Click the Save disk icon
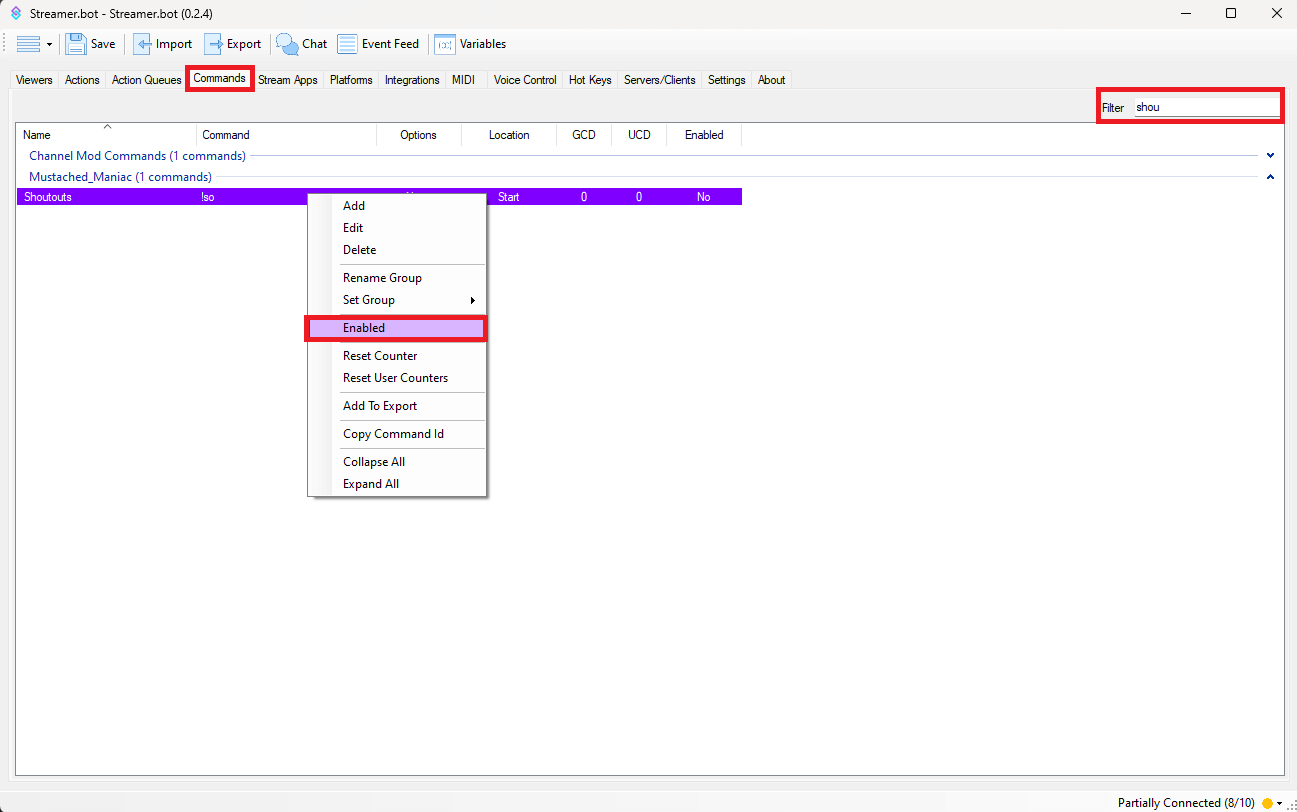The height and width of the screenshot is (812, 1297). pyautogui.click(x=76, y=44)
